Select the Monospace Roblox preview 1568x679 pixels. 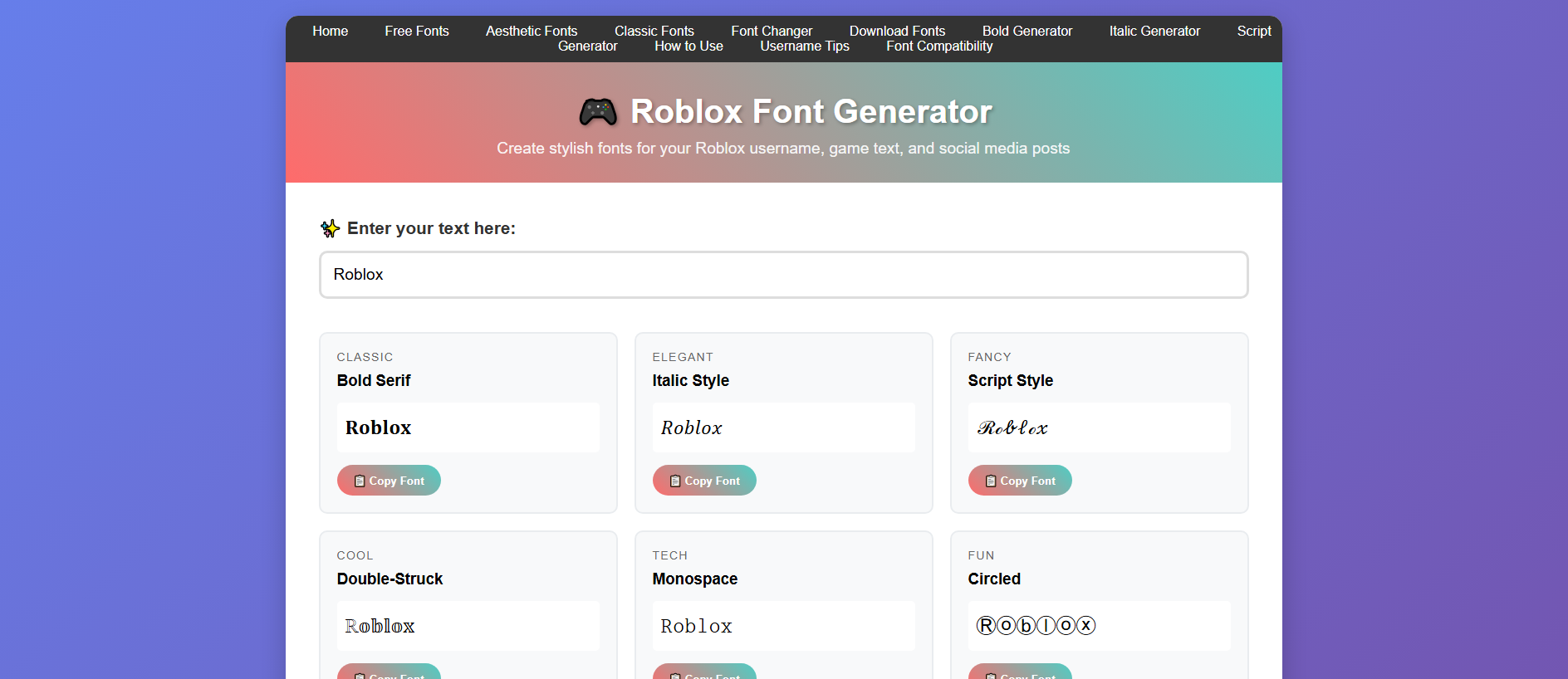(783, 626)
